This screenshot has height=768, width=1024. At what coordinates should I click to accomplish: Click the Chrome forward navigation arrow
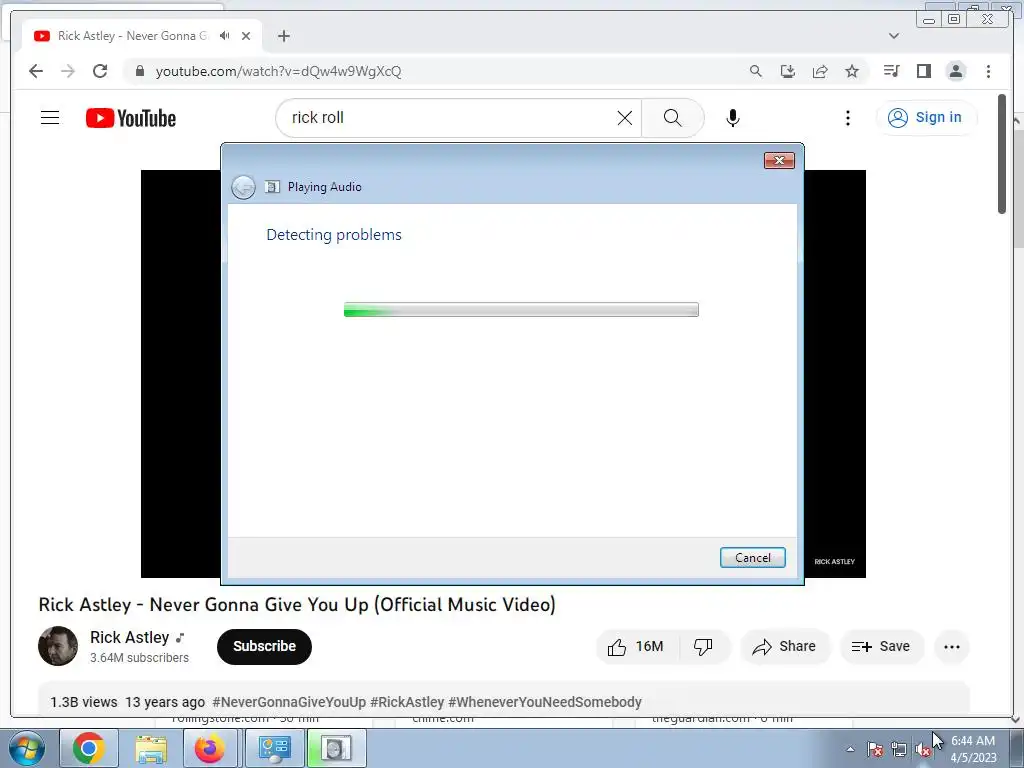[68, 71]
